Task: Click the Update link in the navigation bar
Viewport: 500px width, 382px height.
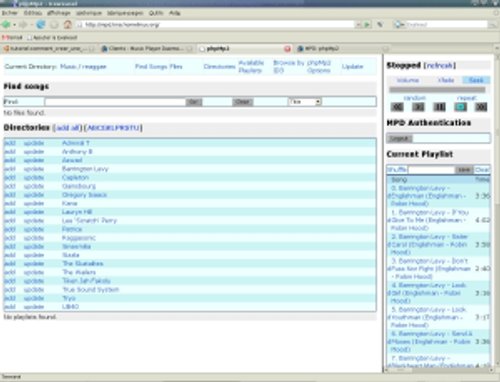Action: pos(352,67)
